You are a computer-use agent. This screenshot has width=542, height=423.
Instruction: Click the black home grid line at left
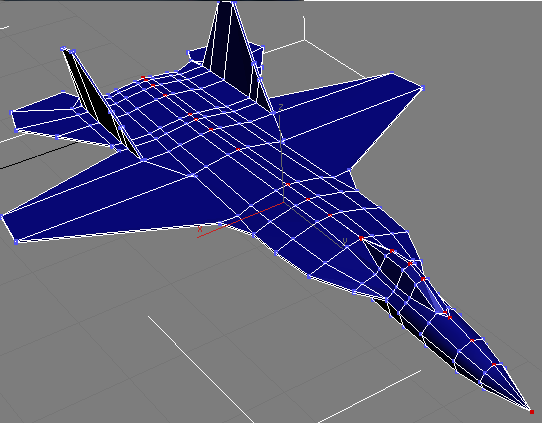[x=37, y=156]
